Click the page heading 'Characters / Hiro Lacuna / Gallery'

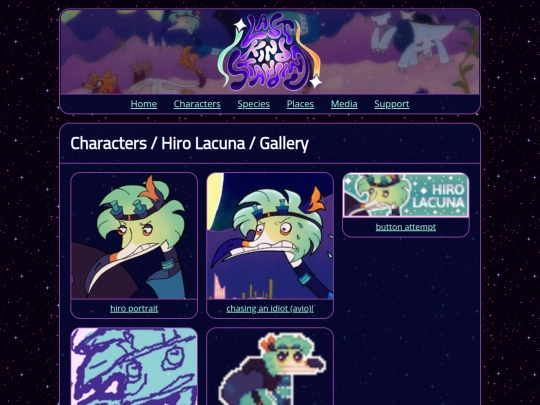[189, 143]
